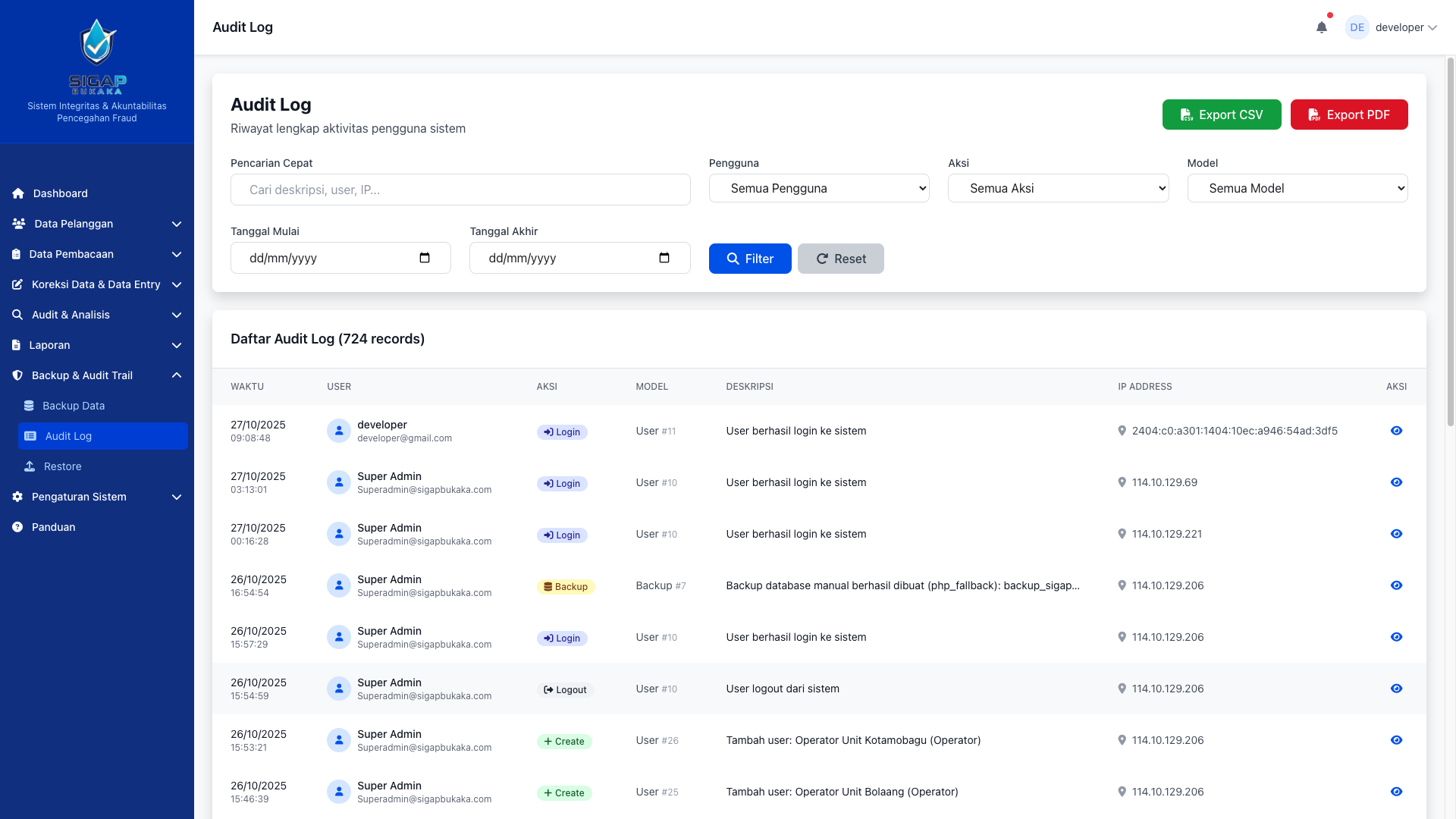Screen dimensions: 1456x819
Task: Click the Export CSV button
Action: pyautogui.click(x=1221, y=115)
